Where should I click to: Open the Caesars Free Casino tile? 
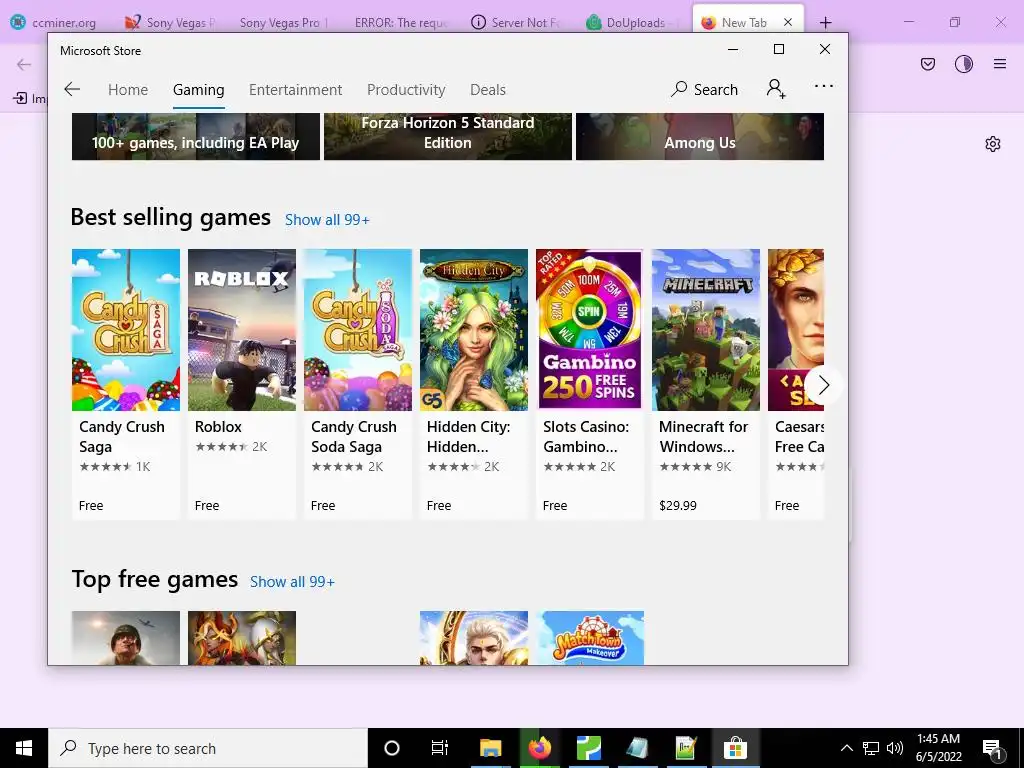pos(795,384)
